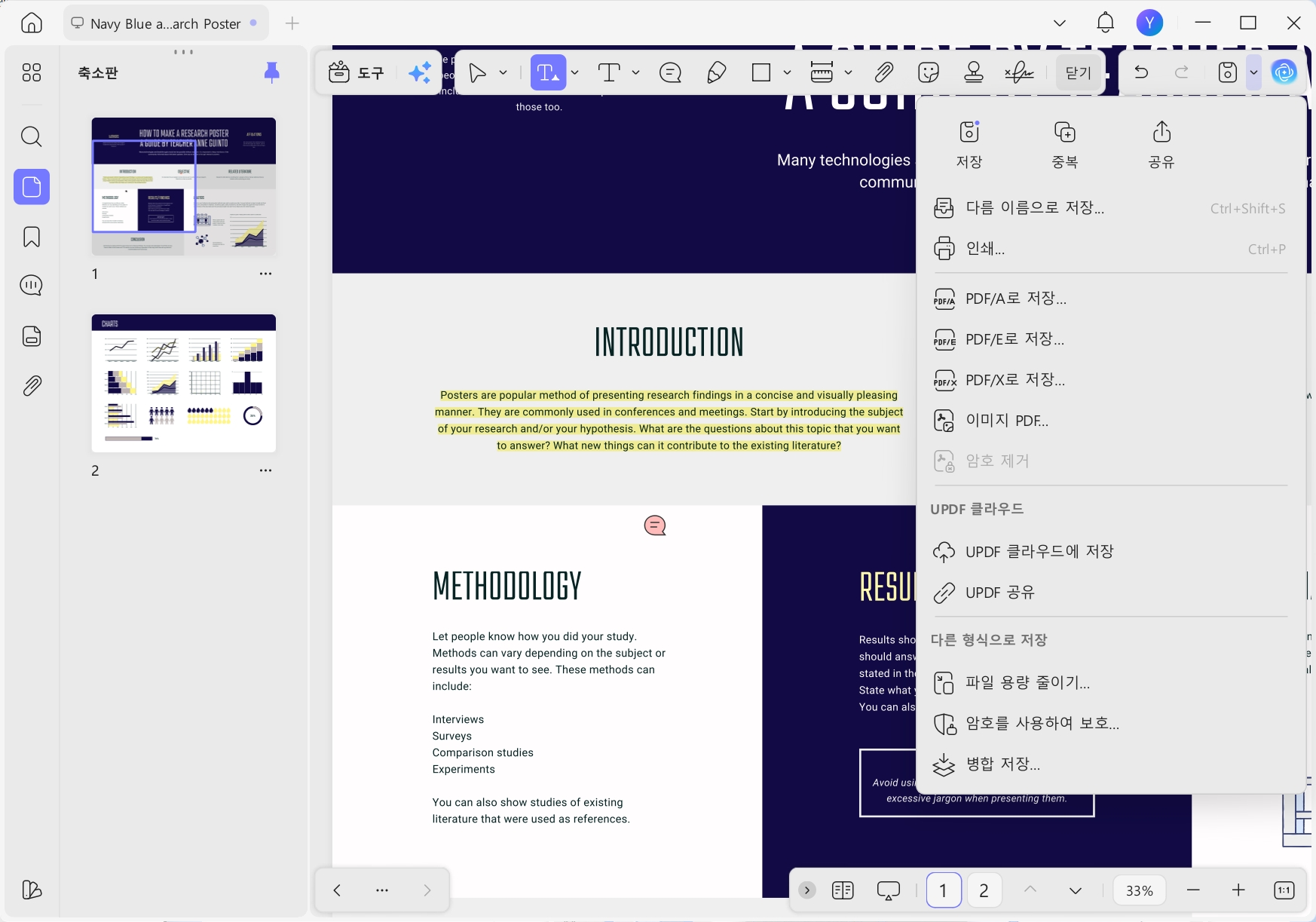The image size is (1316, 922).
Task: Click the save disk icon in toolbar
Action: [1228, 72]
